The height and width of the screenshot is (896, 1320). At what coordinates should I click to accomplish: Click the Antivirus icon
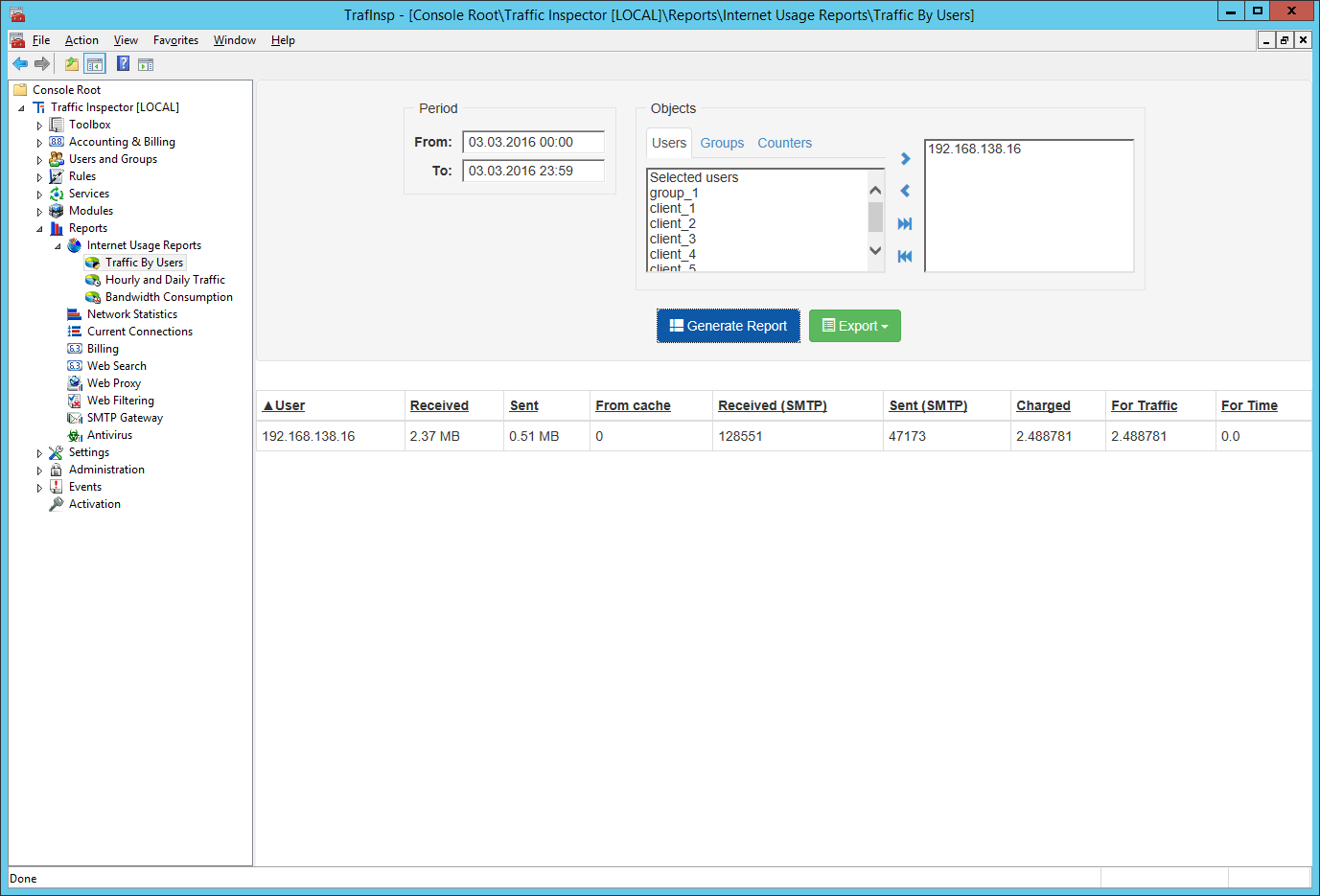pos(75,435)
